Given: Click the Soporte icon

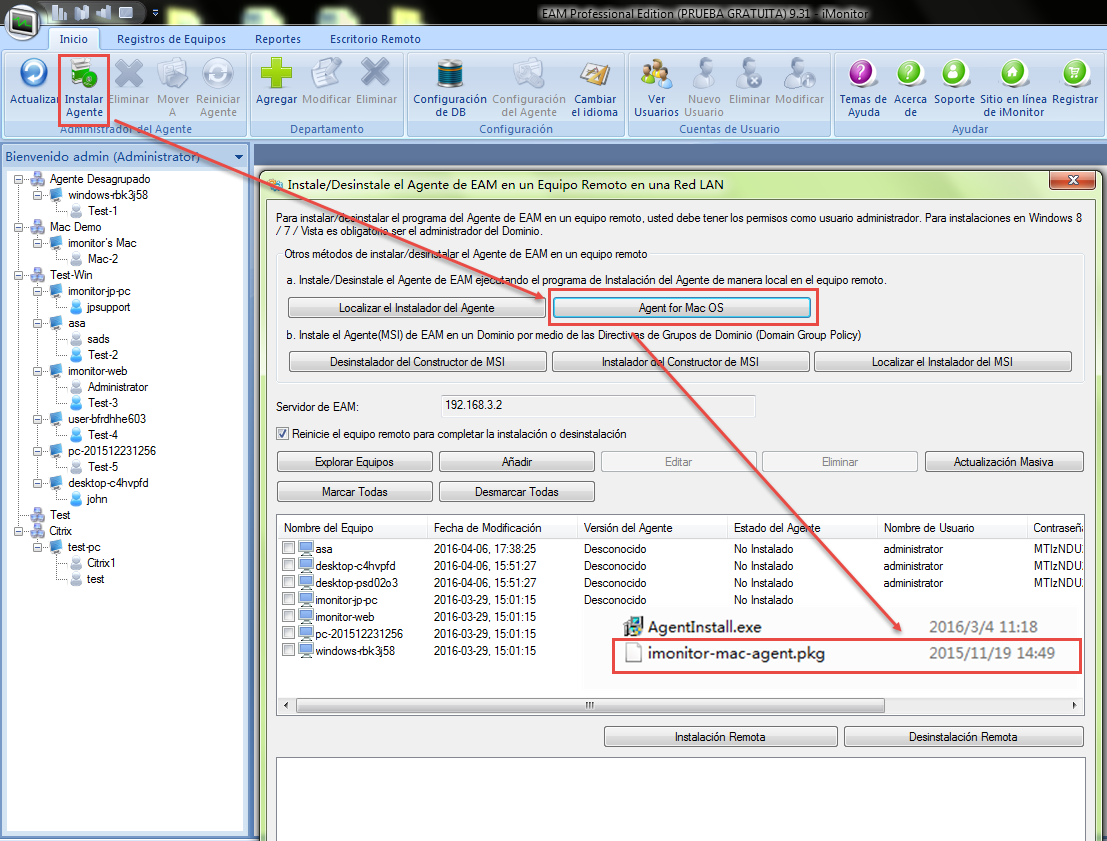Looking at the screenshot, I should (x=954, y=73).
